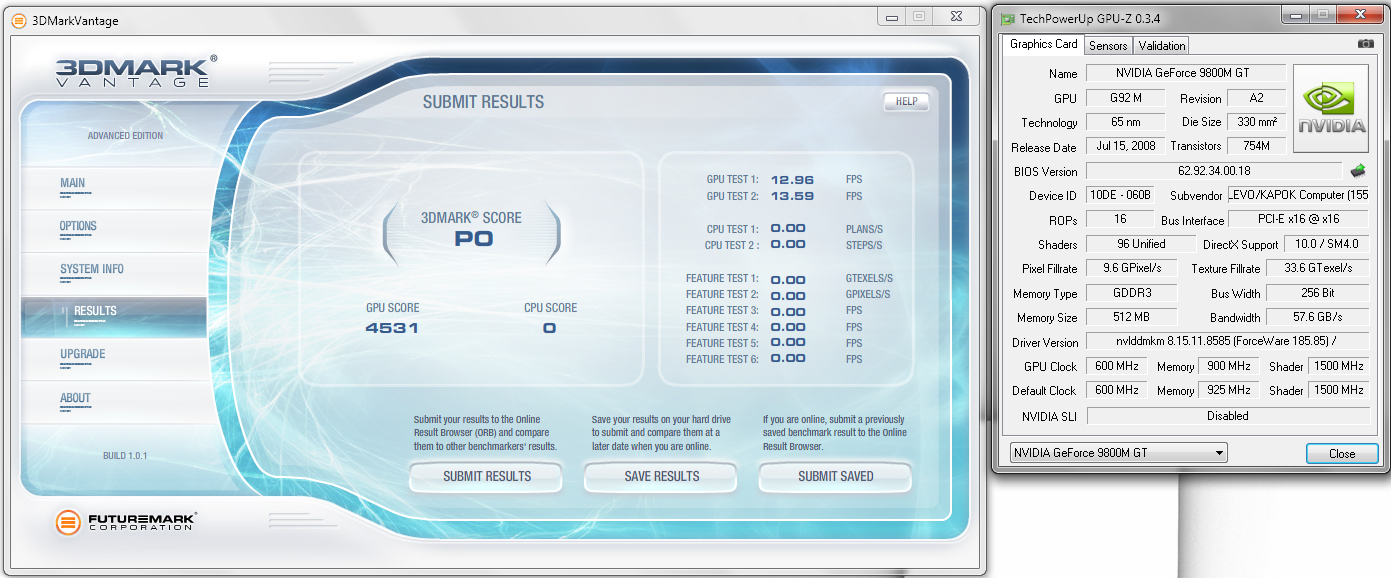Click the Bus Width value 256 Bit
The image size is (1391, 578).
[1317, 293]
